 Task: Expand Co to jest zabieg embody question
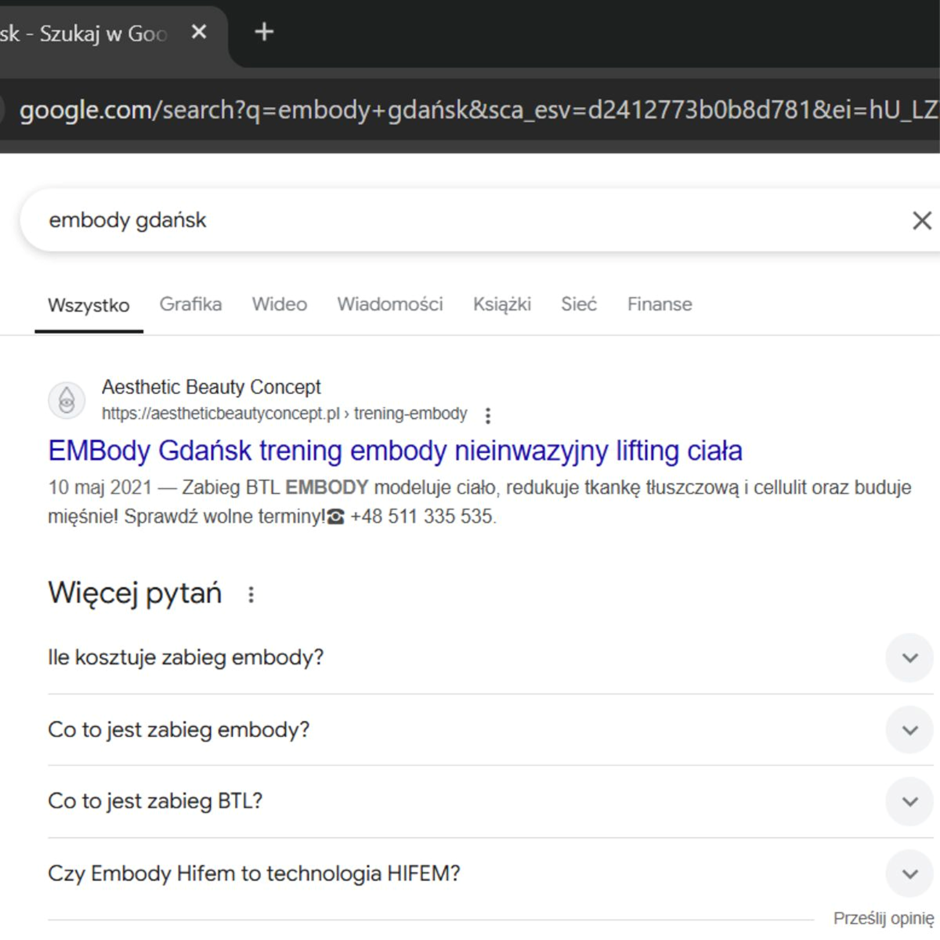click(910, 730)
